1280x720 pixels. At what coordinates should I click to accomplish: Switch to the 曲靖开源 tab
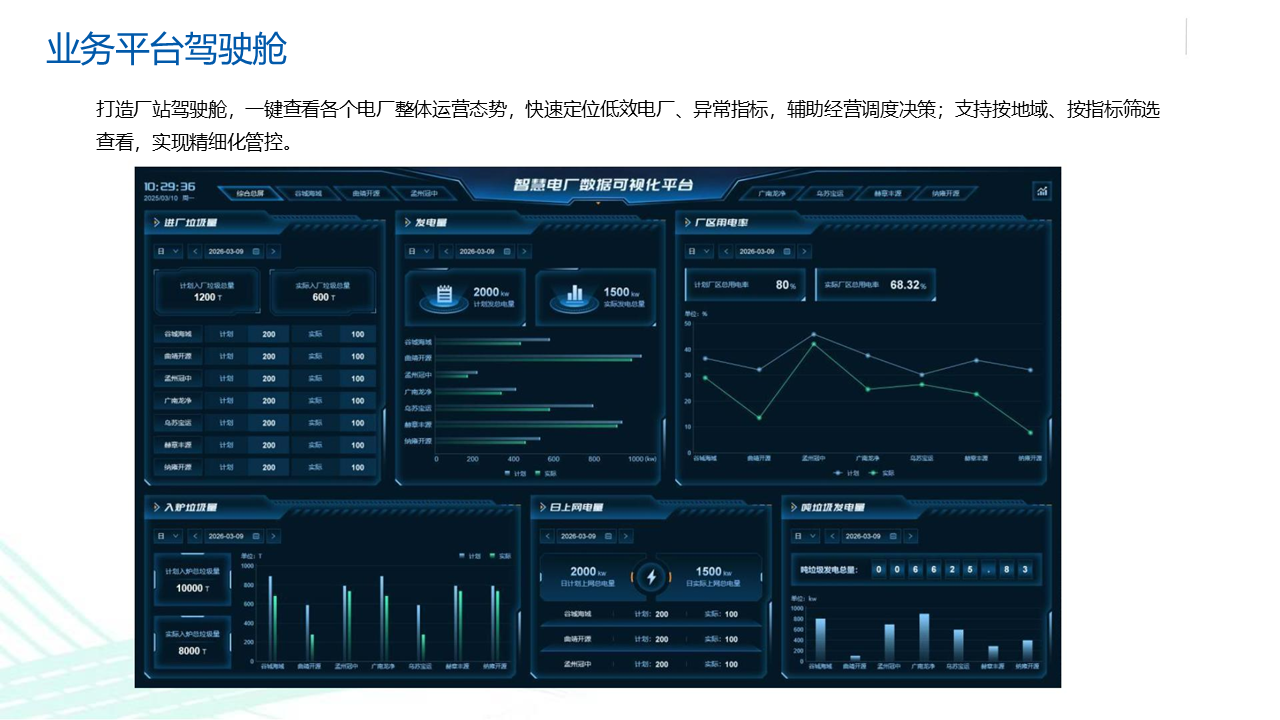366,193
